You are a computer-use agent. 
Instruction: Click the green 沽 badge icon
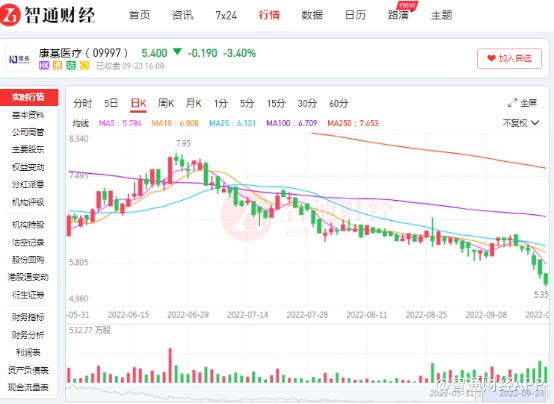click(71, 66)
